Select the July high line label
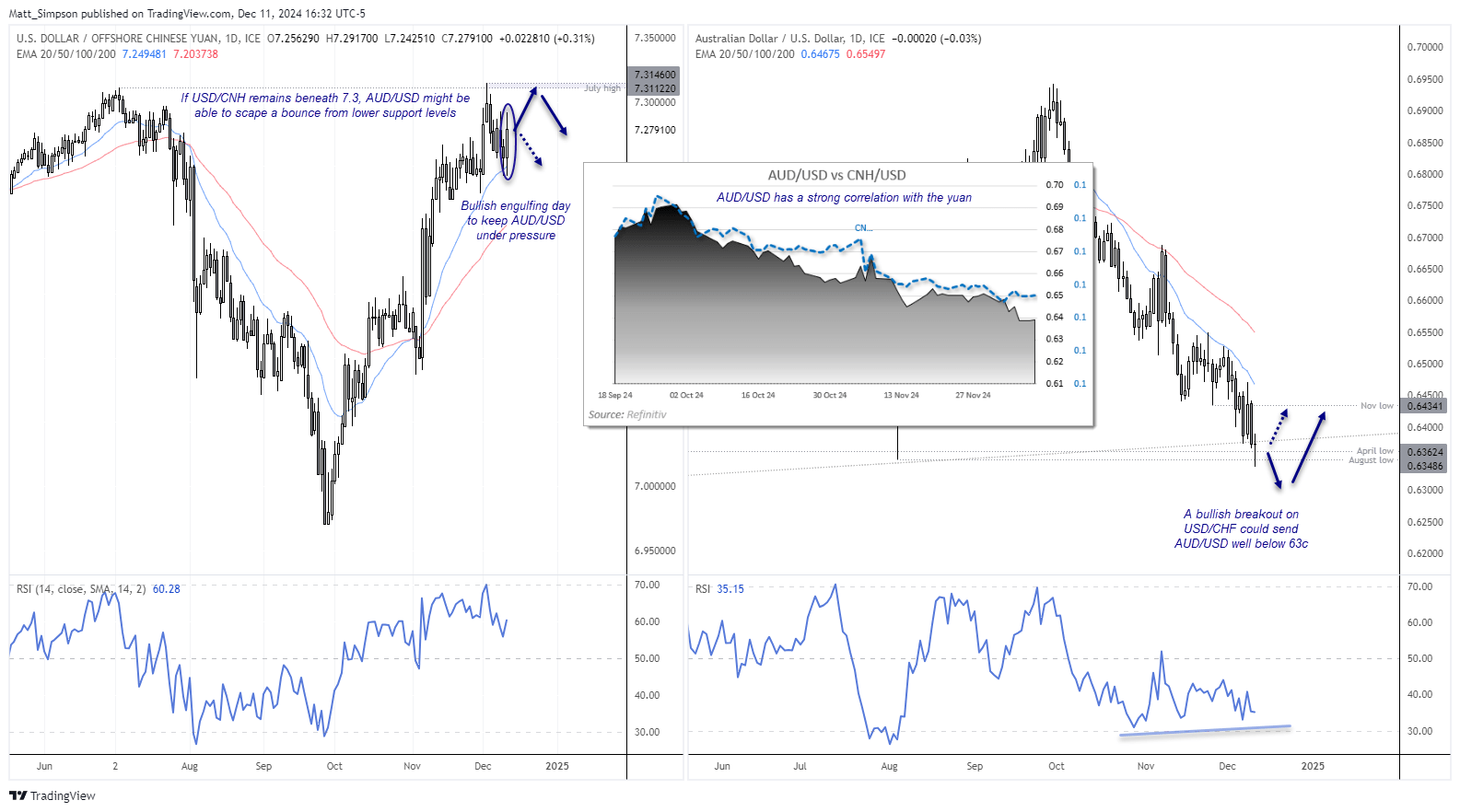The image size is (1460, 812). click(602, 88)
